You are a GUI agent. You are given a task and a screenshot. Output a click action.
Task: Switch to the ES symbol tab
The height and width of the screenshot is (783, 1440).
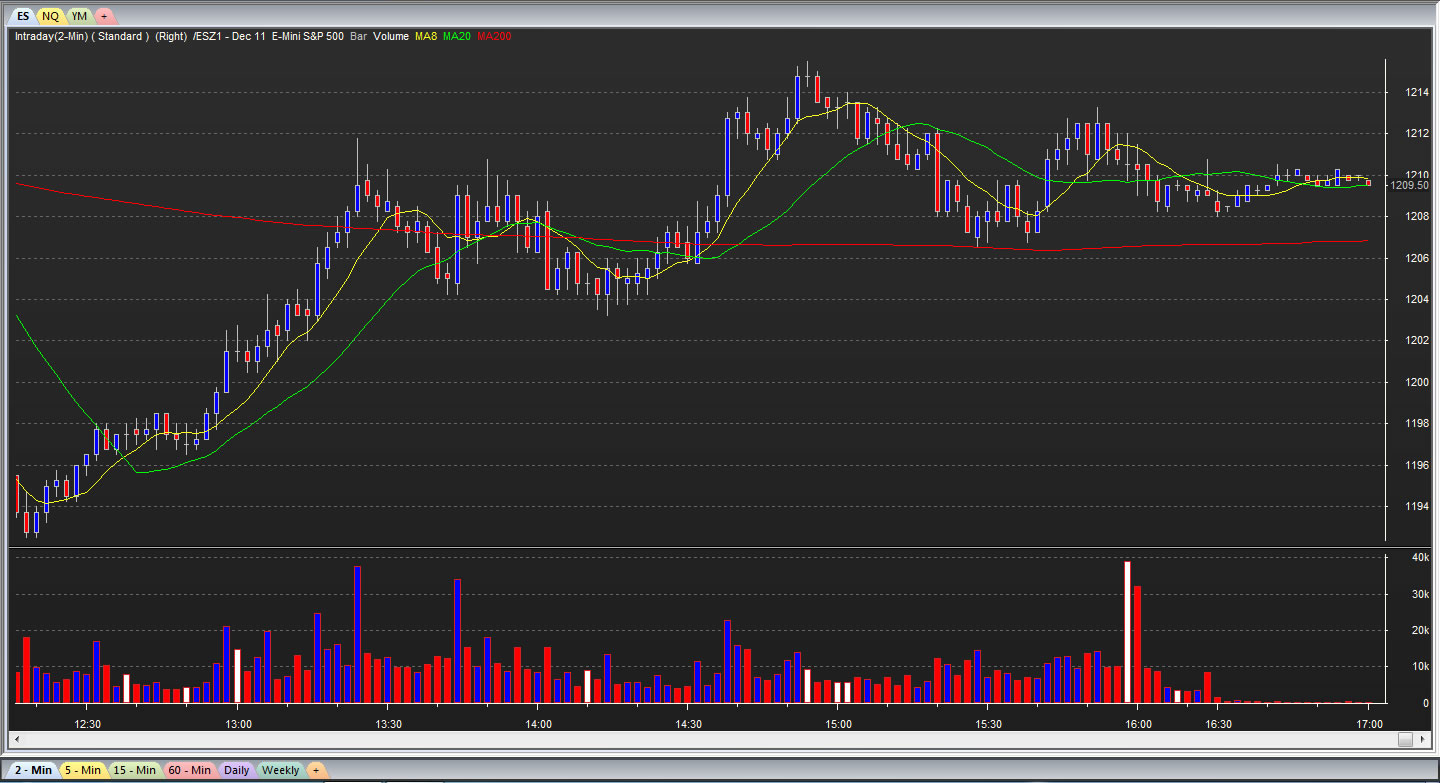pyautogui.click(x=22, y=16)
